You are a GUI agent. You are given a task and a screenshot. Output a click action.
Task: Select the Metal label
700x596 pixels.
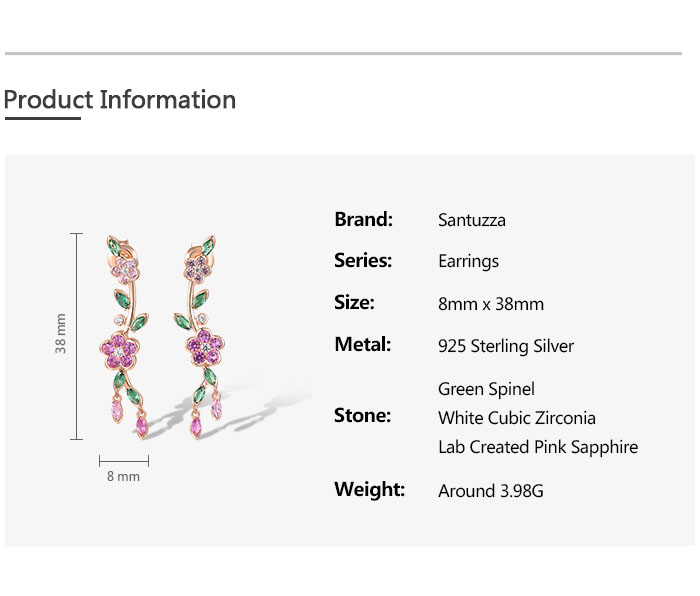coord(363,345)
